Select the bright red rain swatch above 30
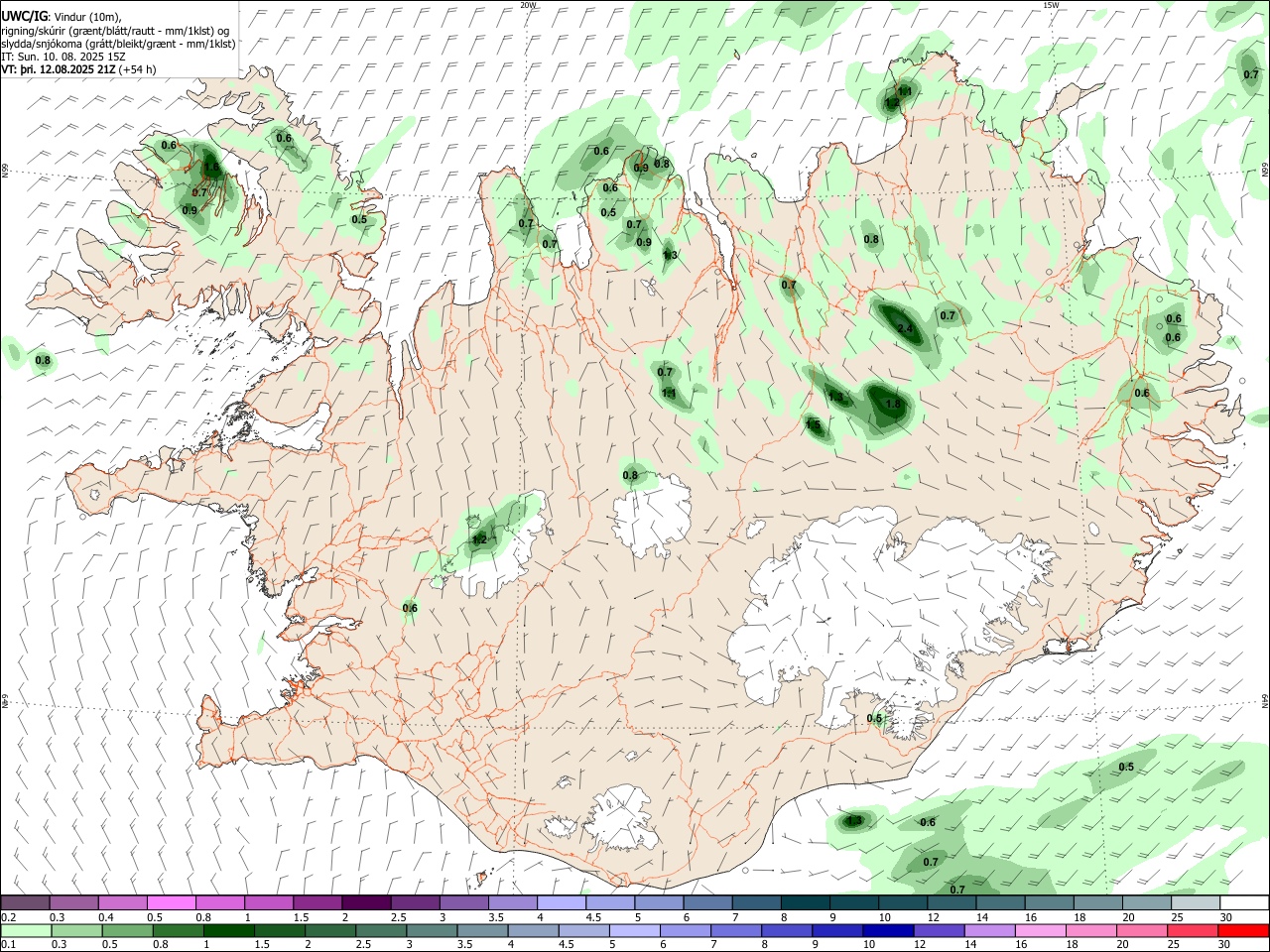This screenshot has width=1270, height=952. pyautogui.click(x=1244, y=930)
